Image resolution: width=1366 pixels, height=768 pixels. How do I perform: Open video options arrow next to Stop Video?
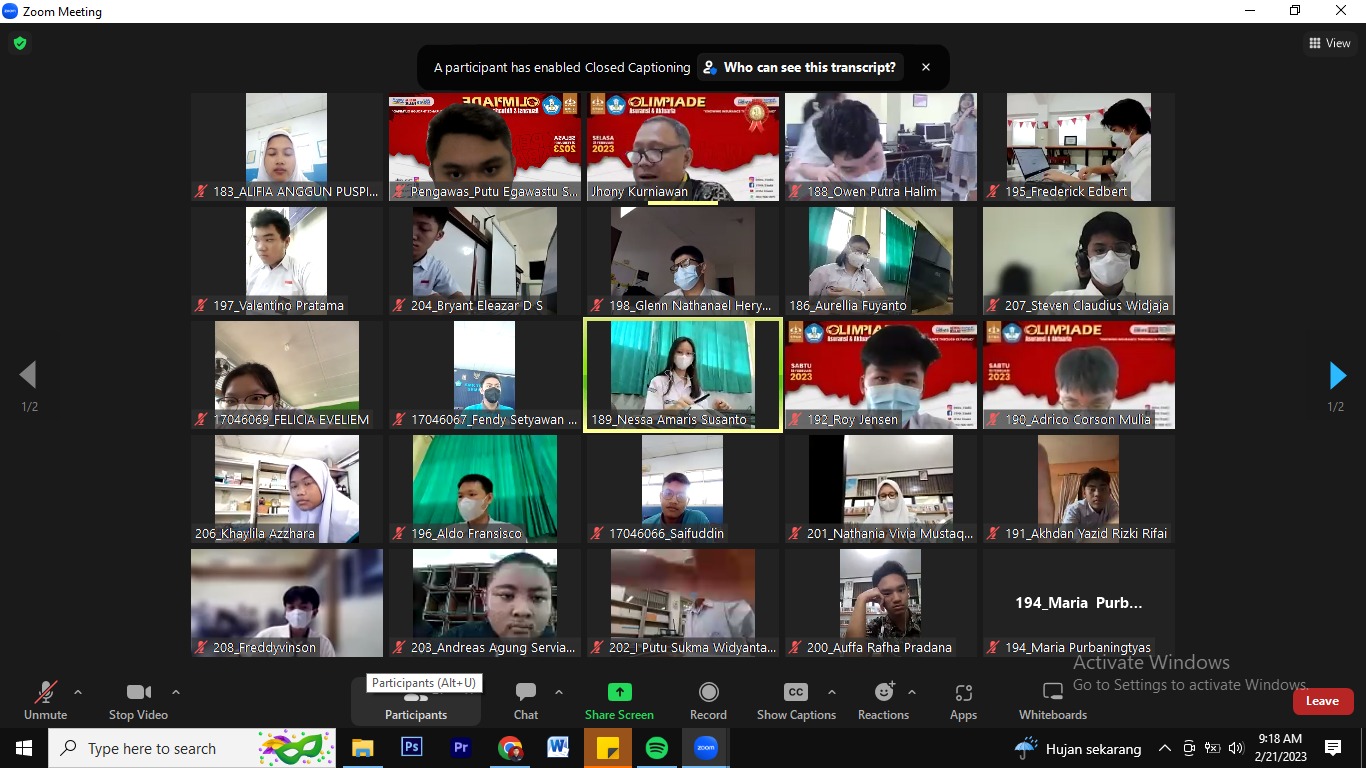176,692
